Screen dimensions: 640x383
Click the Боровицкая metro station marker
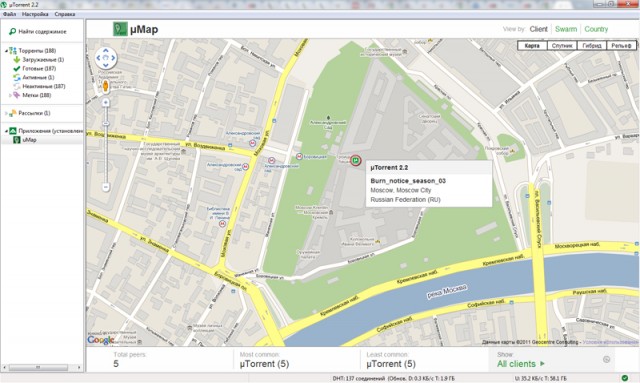[x=299, y=156]
